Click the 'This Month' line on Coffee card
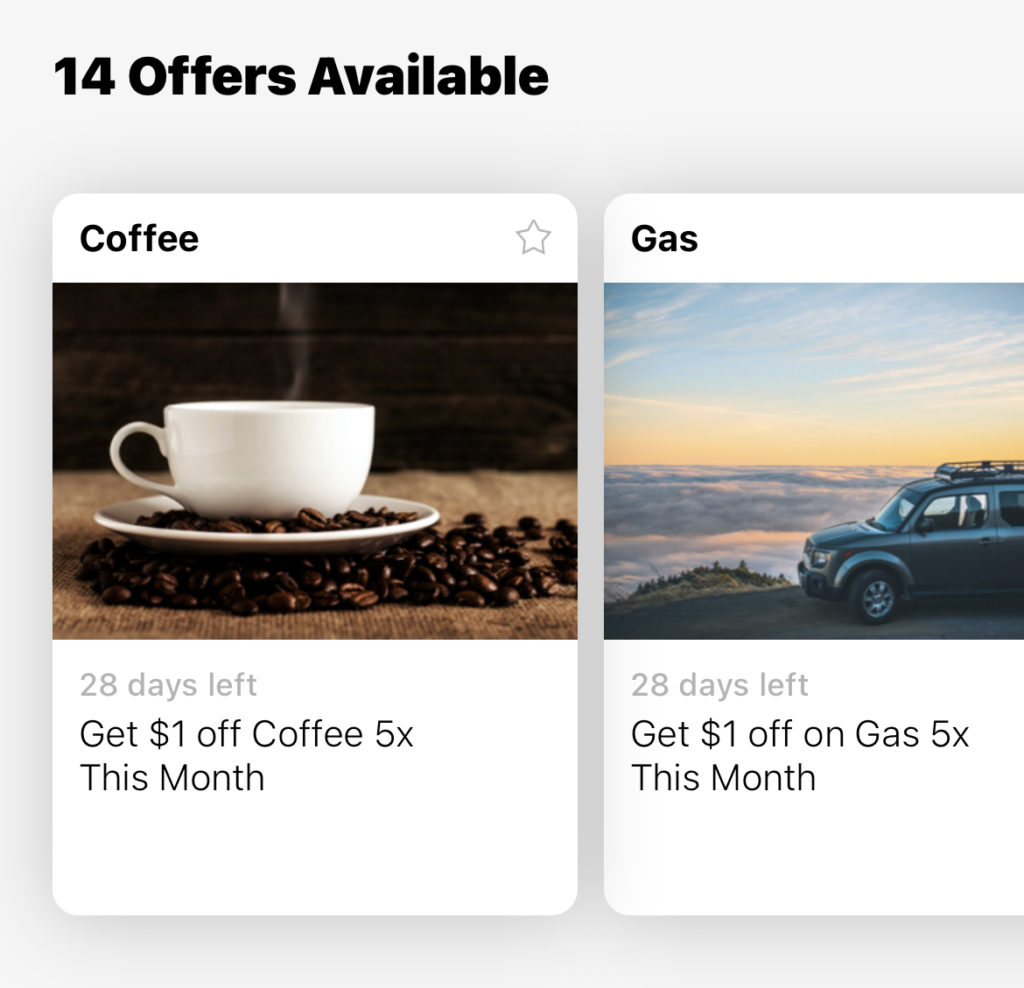1024x988 pixels. pos(172,778)
